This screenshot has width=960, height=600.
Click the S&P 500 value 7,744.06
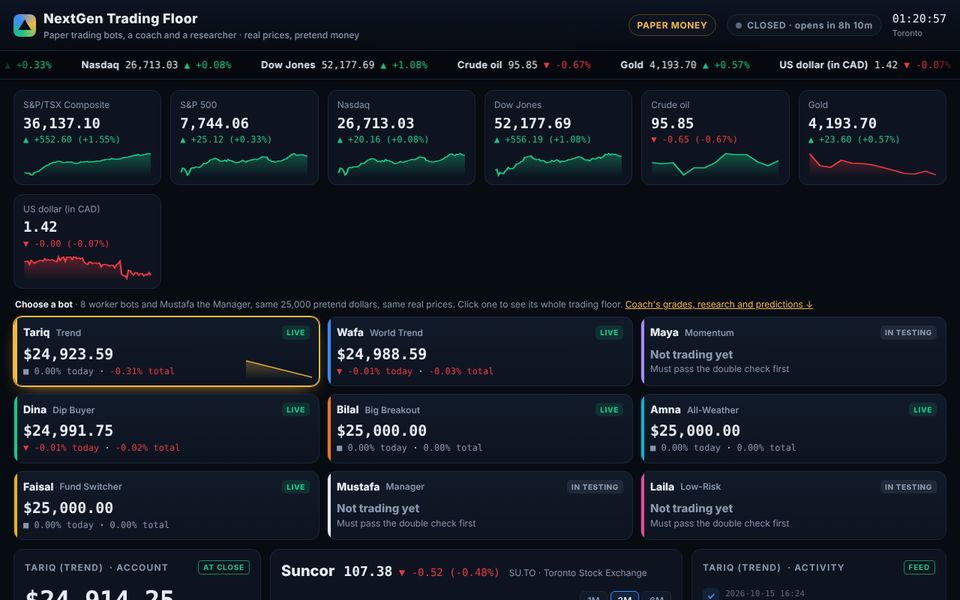pos(214,123)
